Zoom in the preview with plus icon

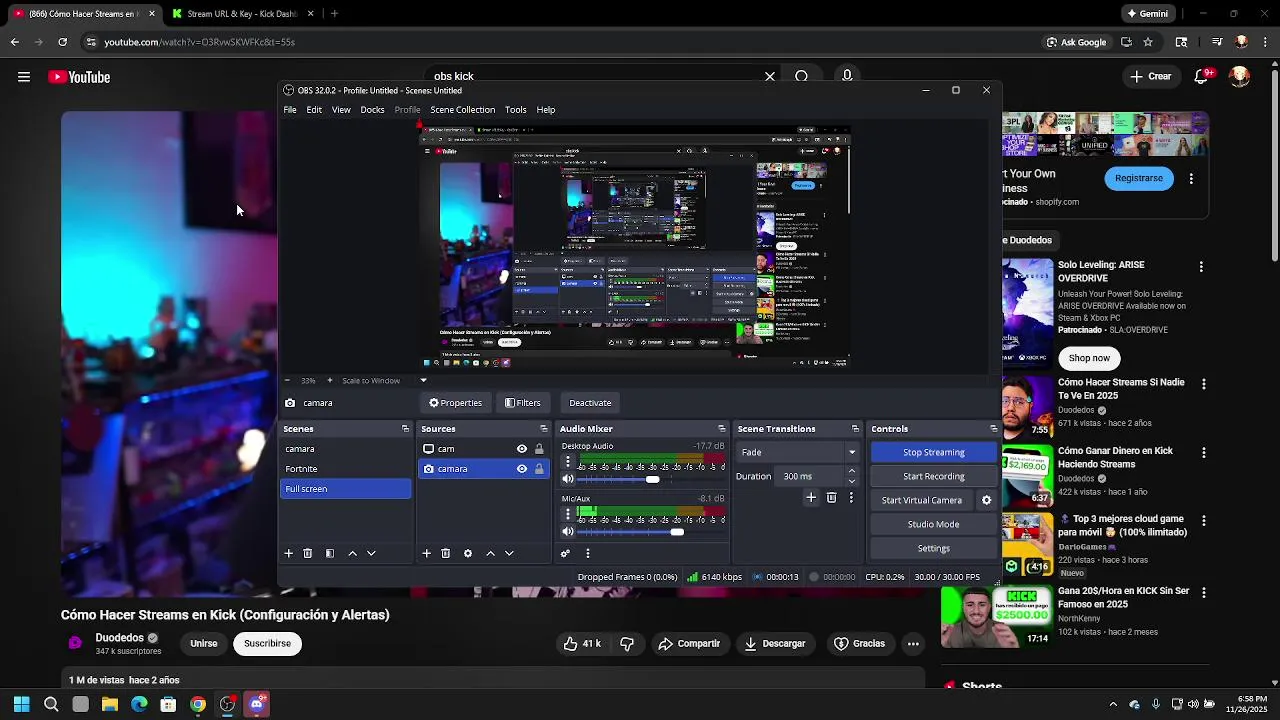click(330, 380)
